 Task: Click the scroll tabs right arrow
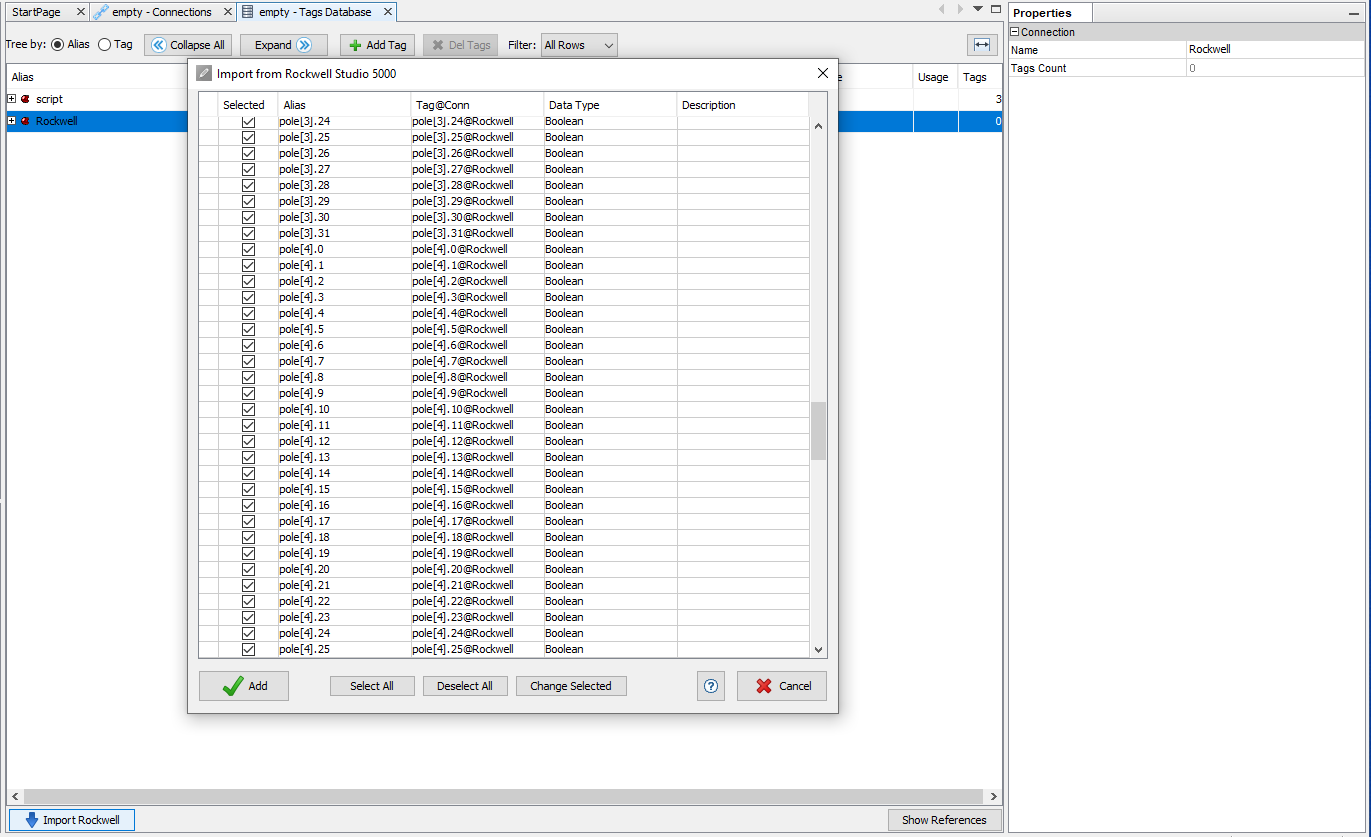pos(961,9)
